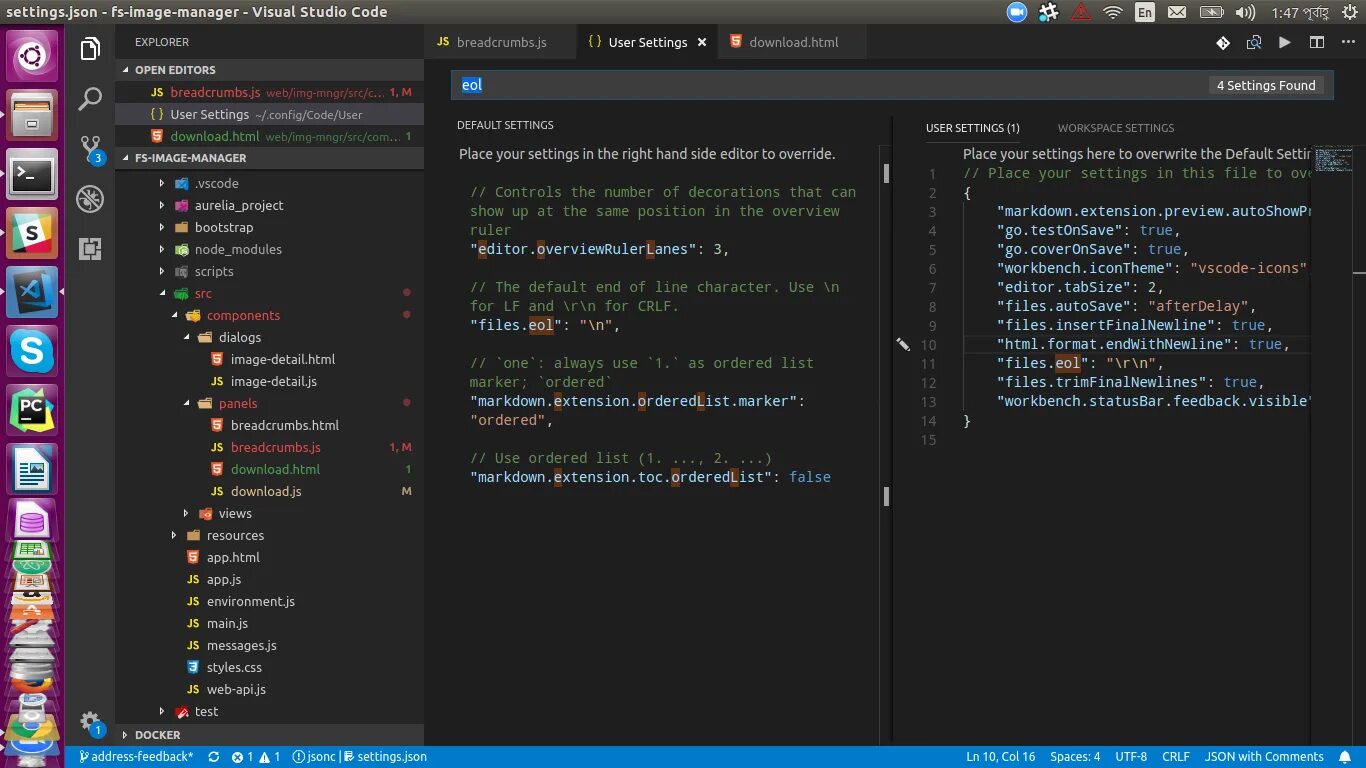Launch Files manager from Ubuntu dock
The image size is (1366, 768).
click(x=32, y=114)
